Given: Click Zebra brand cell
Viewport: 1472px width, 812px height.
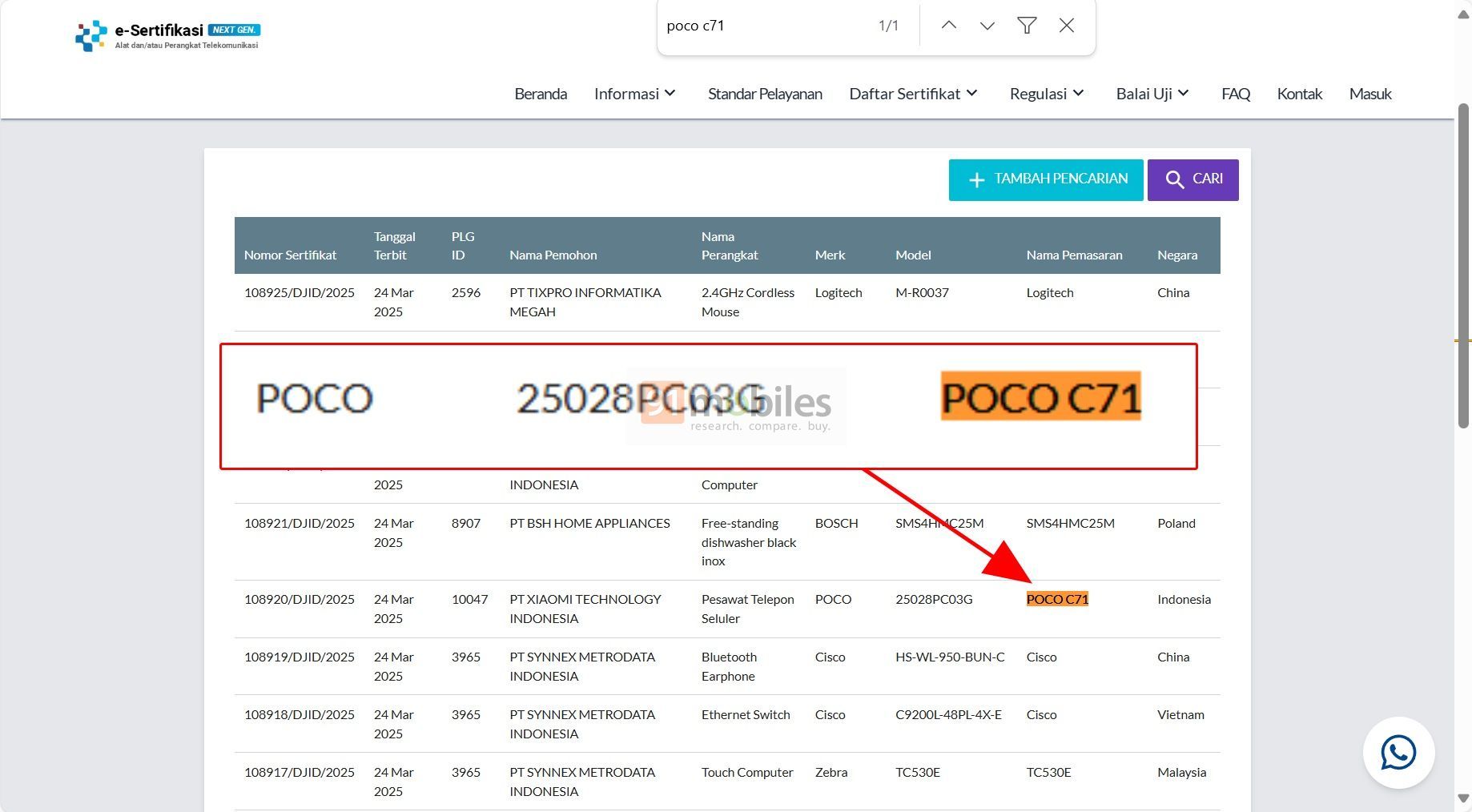Looking at the screenshot, I should [831, 772].
